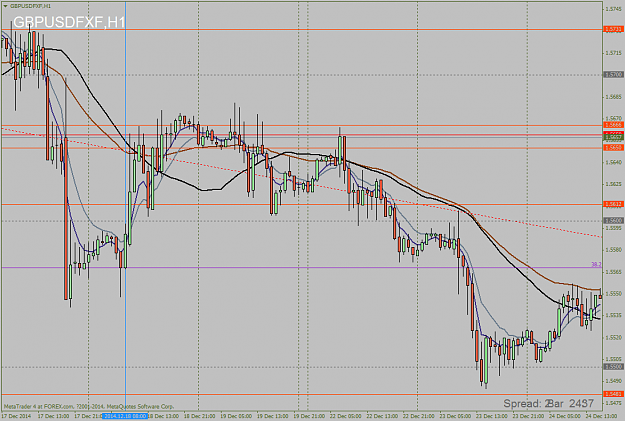Click the 1.5565 price scale value
The width and height of the screenshot is (625, 421).
tap(613, 271)
